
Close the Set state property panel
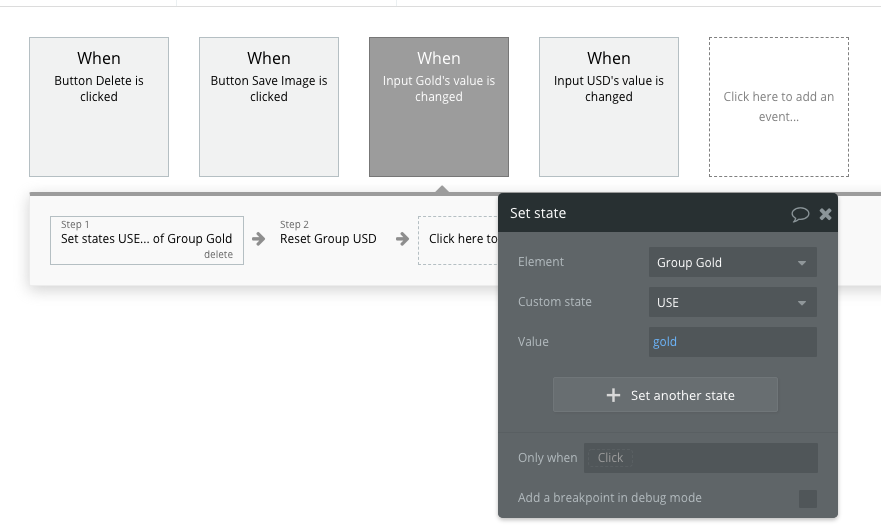click(x=825, y=214)
